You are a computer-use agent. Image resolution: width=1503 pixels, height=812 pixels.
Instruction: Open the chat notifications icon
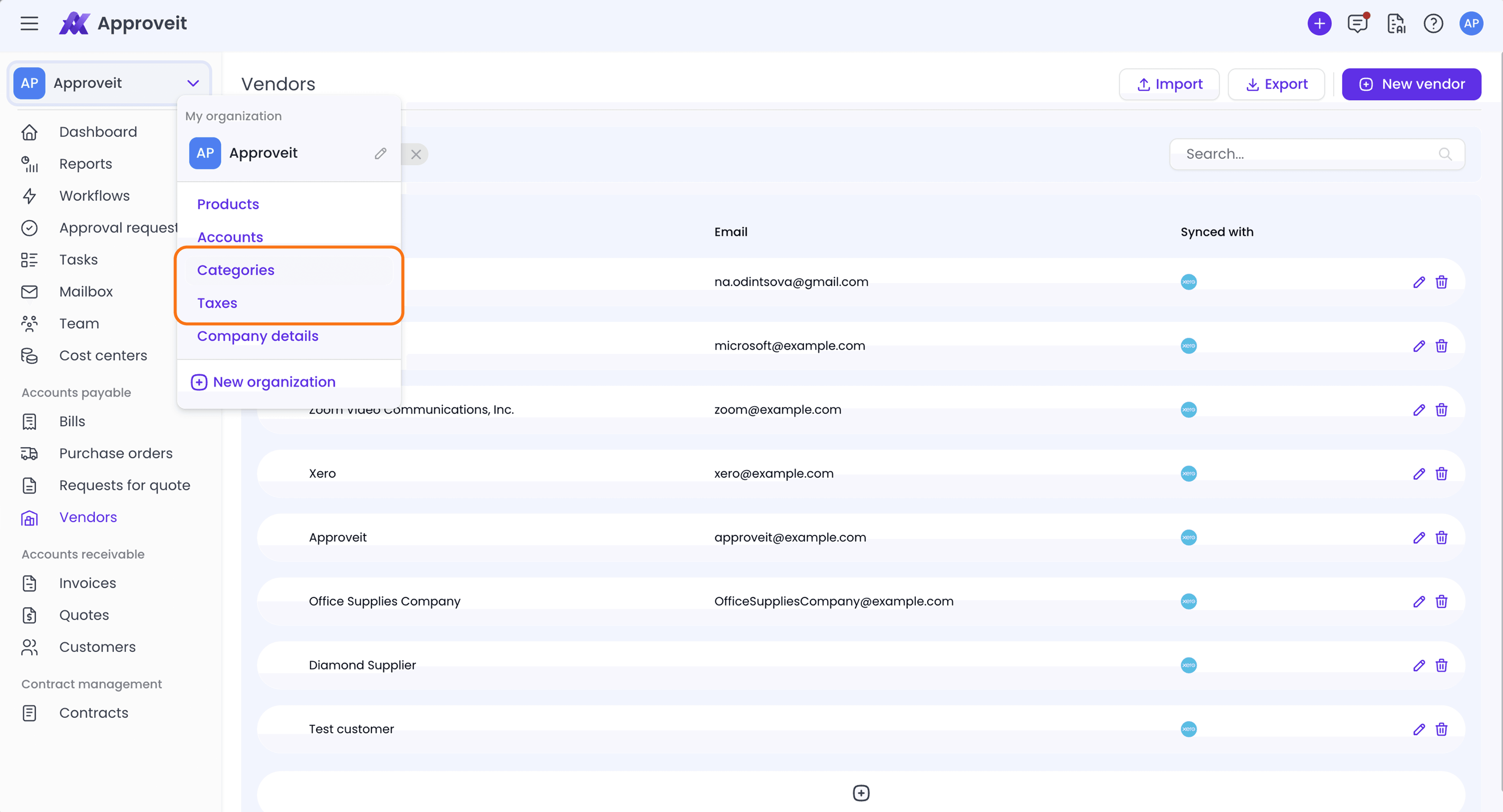click(1358, 23)
